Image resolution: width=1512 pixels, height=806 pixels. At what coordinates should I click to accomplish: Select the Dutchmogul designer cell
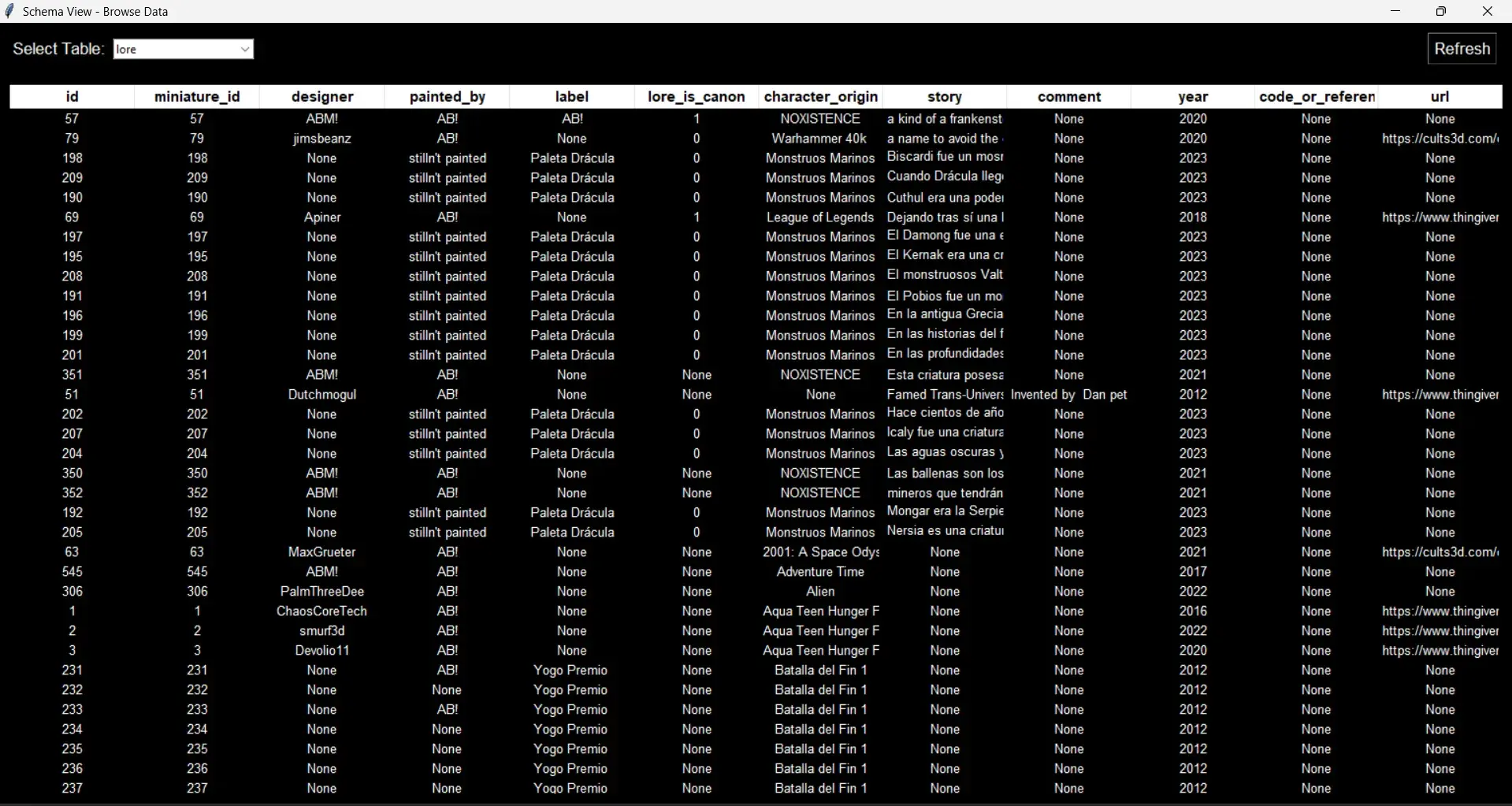point(322,395)
